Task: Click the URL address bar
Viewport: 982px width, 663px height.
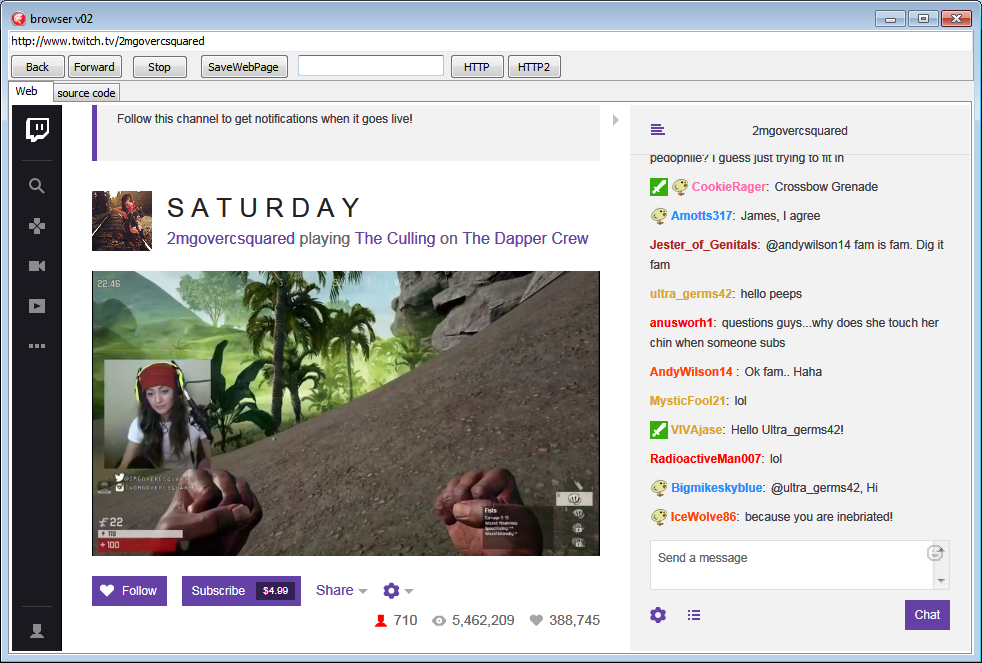Action: coord(491,41)
